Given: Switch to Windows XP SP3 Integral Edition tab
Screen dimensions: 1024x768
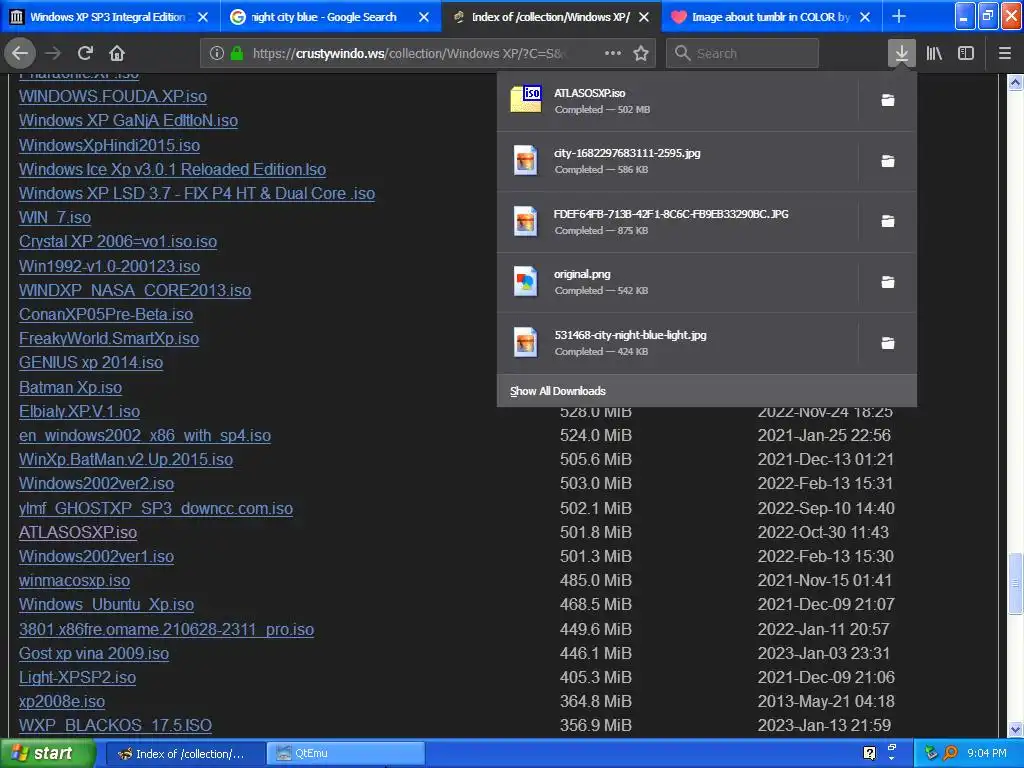Looking at the screenshot, I should 108,17.
